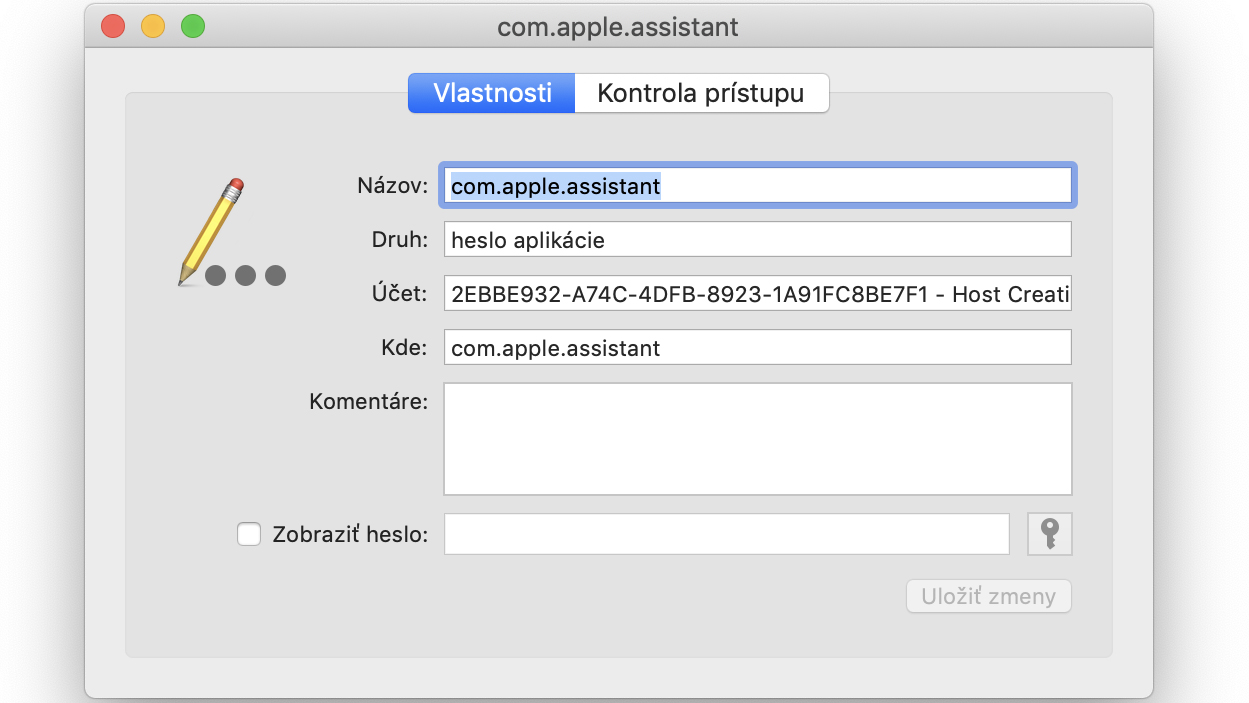The width and height of the screenshot is (1249, 703).
Task: Click the Názov label
Action: click(392, 186)
